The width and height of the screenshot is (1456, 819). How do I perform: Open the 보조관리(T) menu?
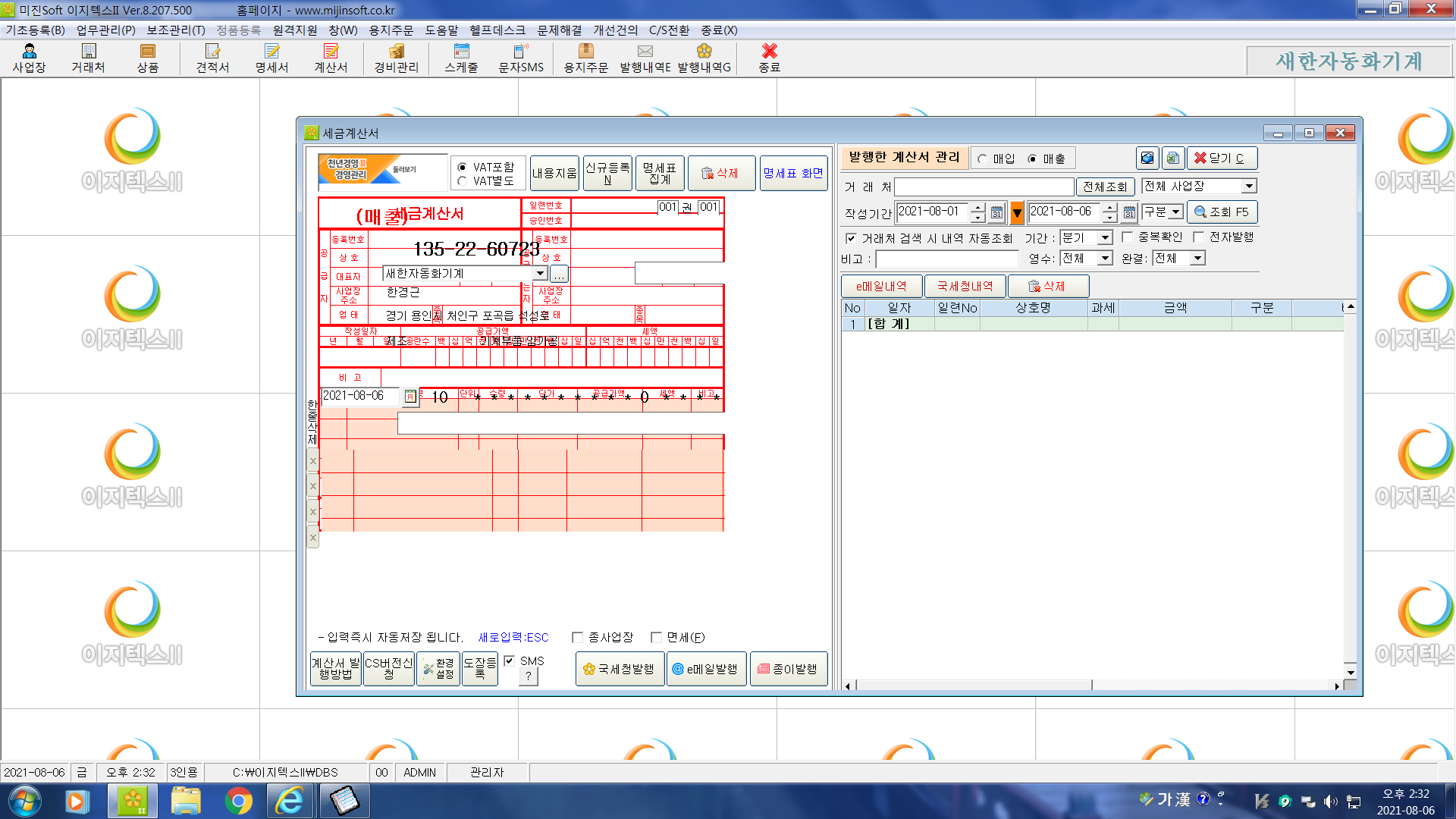pyautogui.click(x=175, y=30)
